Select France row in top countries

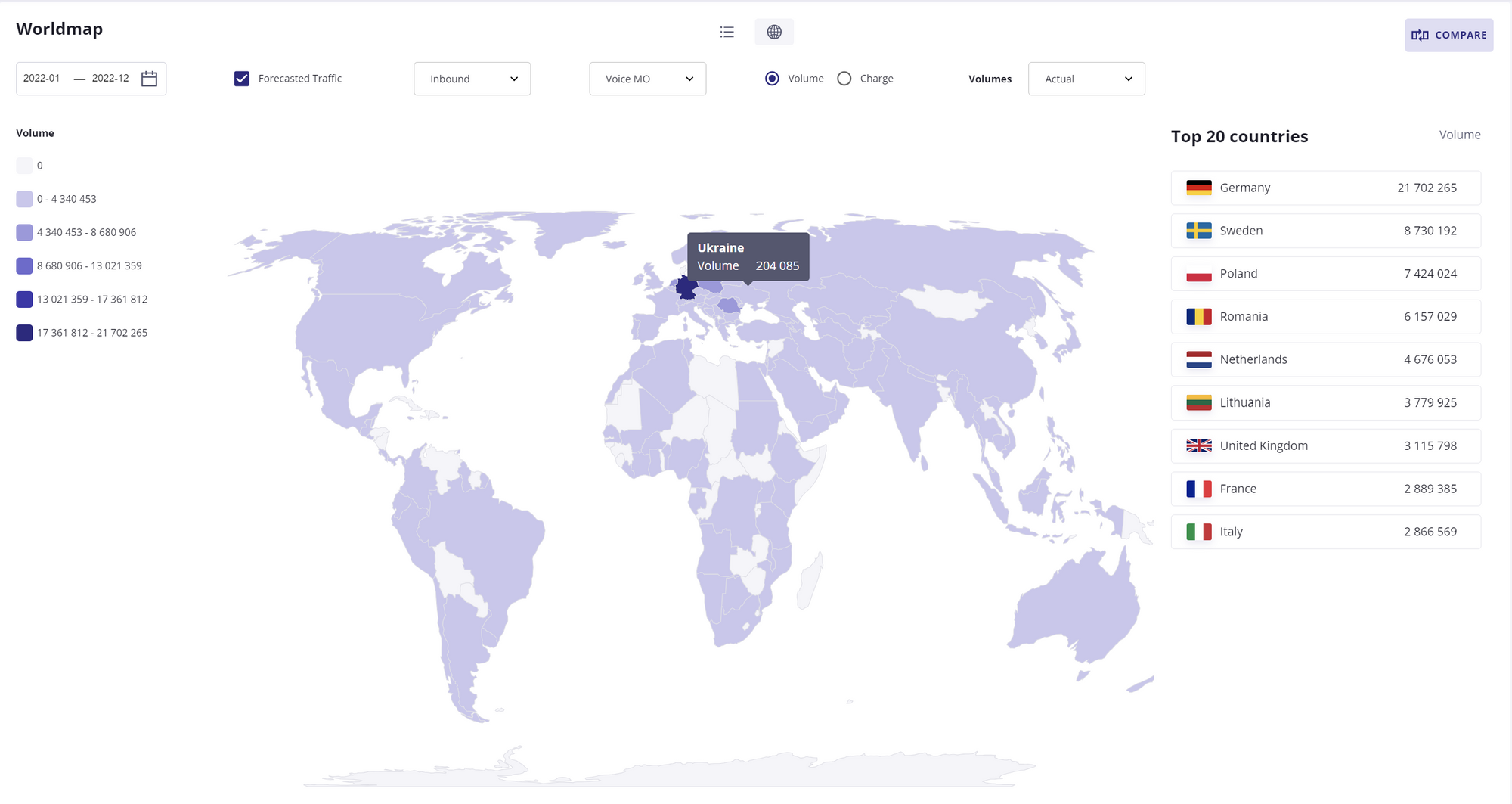click(1326, 489)
